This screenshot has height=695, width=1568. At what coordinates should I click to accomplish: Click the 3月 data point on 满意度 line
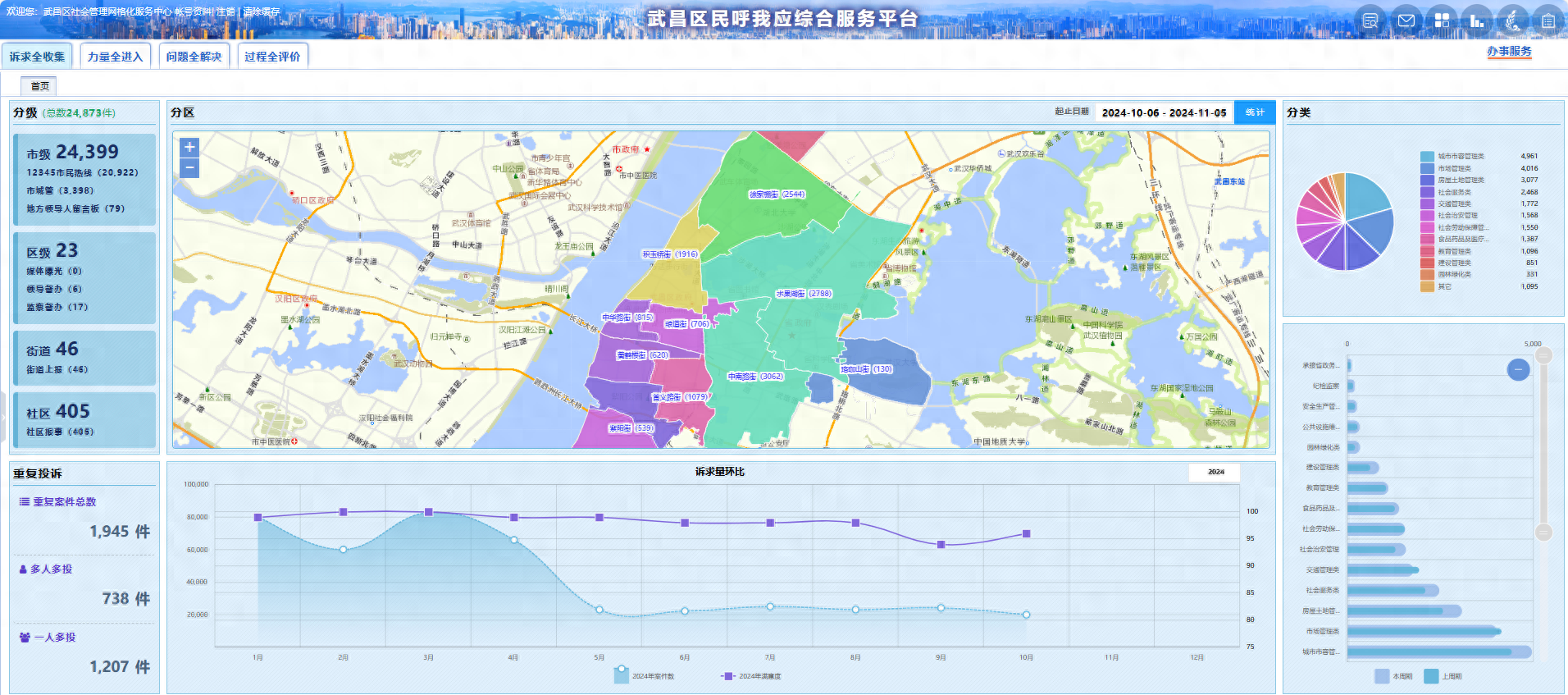point(429,512)
